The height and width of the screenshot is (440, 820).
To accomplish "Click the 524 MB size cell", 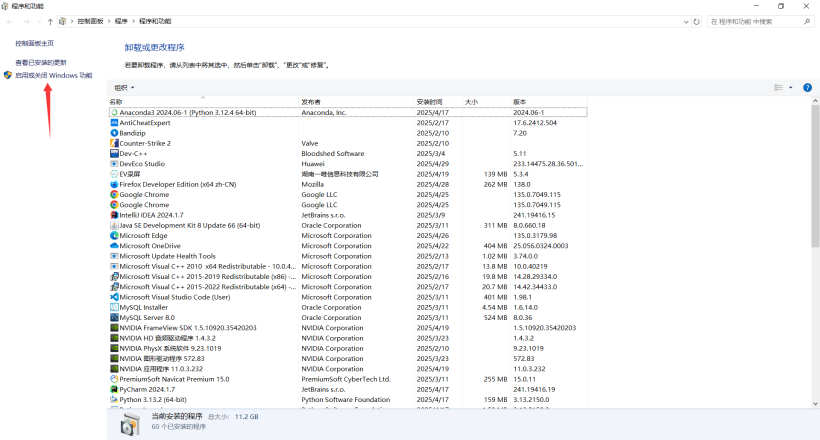I will pyautogui.click(x=496, y=318).
